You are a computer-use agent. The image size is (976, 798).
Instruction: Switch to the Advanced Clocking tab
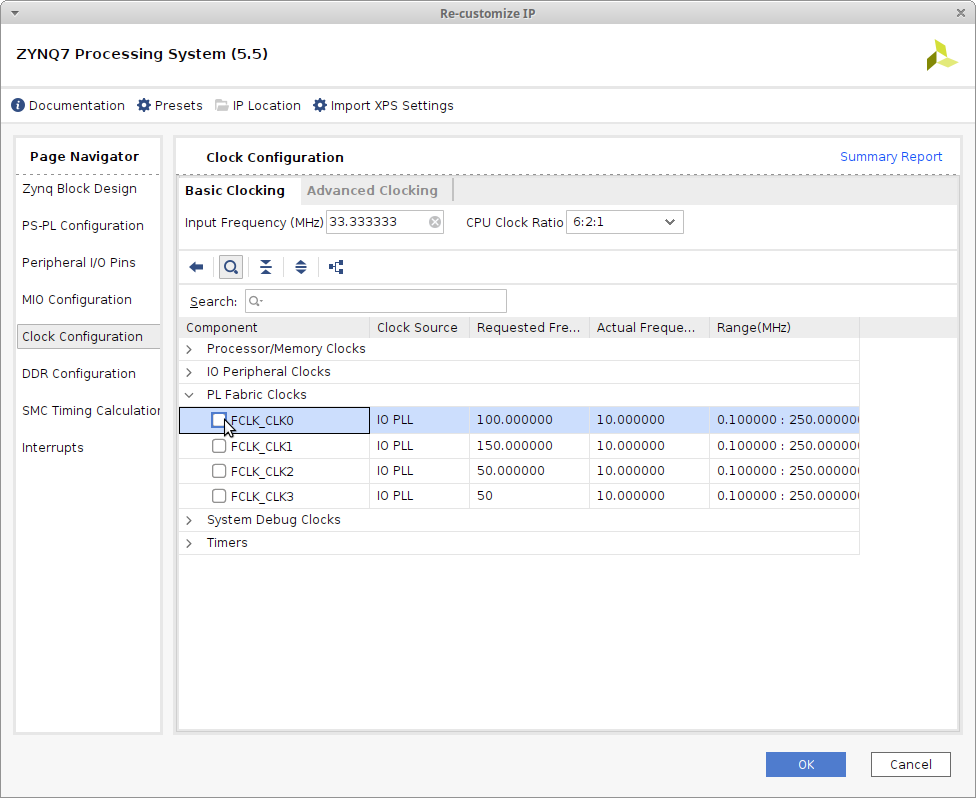[372, 190]
